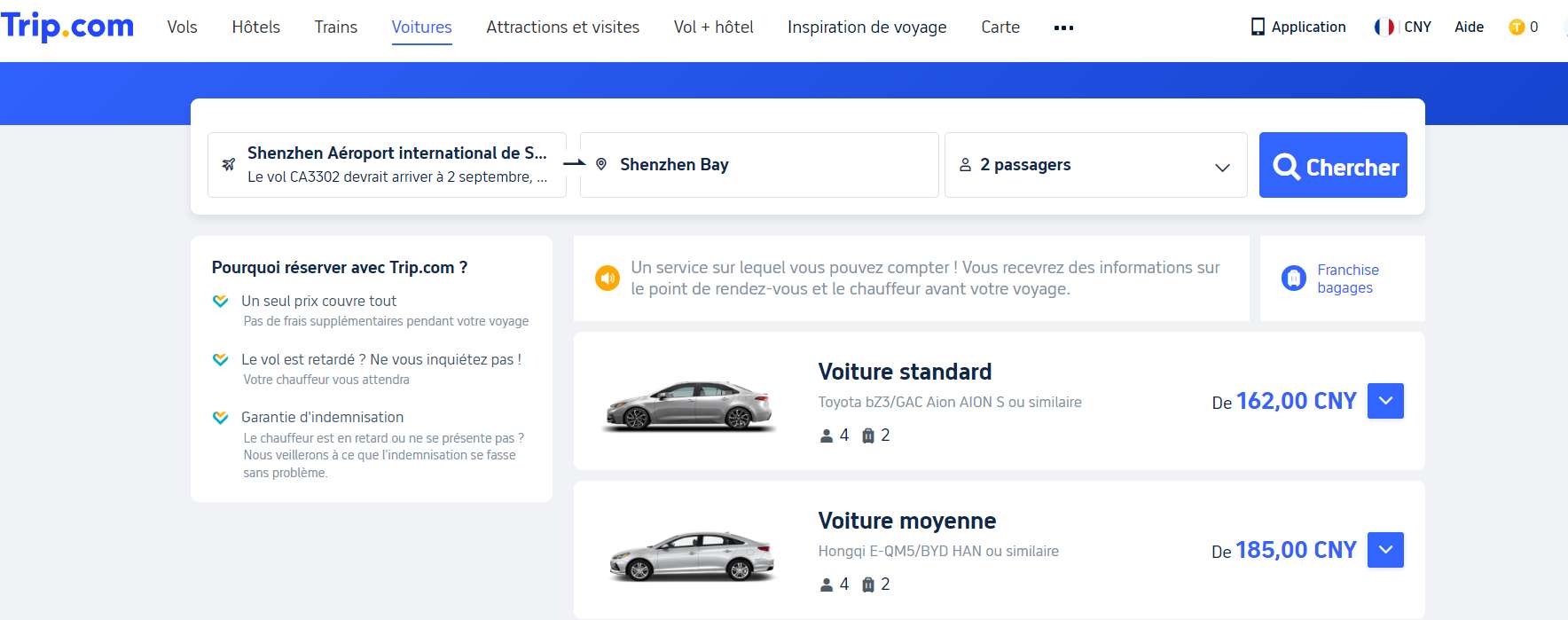Click the airplane pickup icon
This screenshot has height=620, width=1568.
coord(229,164)
